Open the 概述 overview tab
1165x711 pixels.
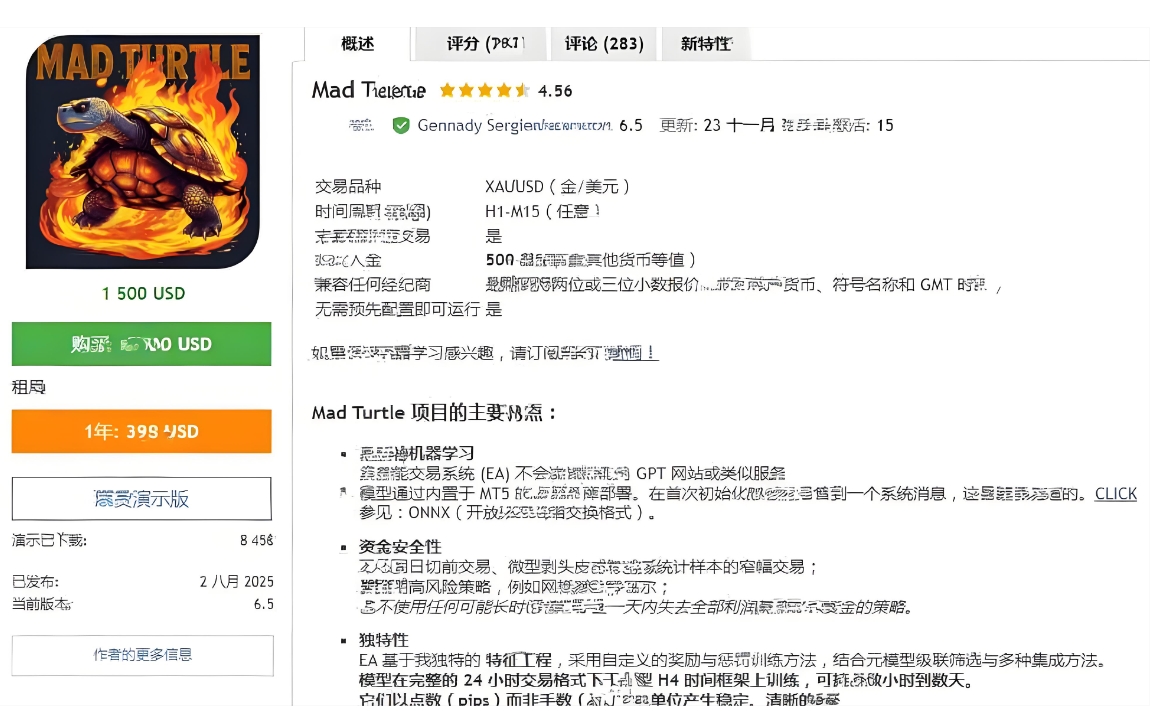(357, 44)
